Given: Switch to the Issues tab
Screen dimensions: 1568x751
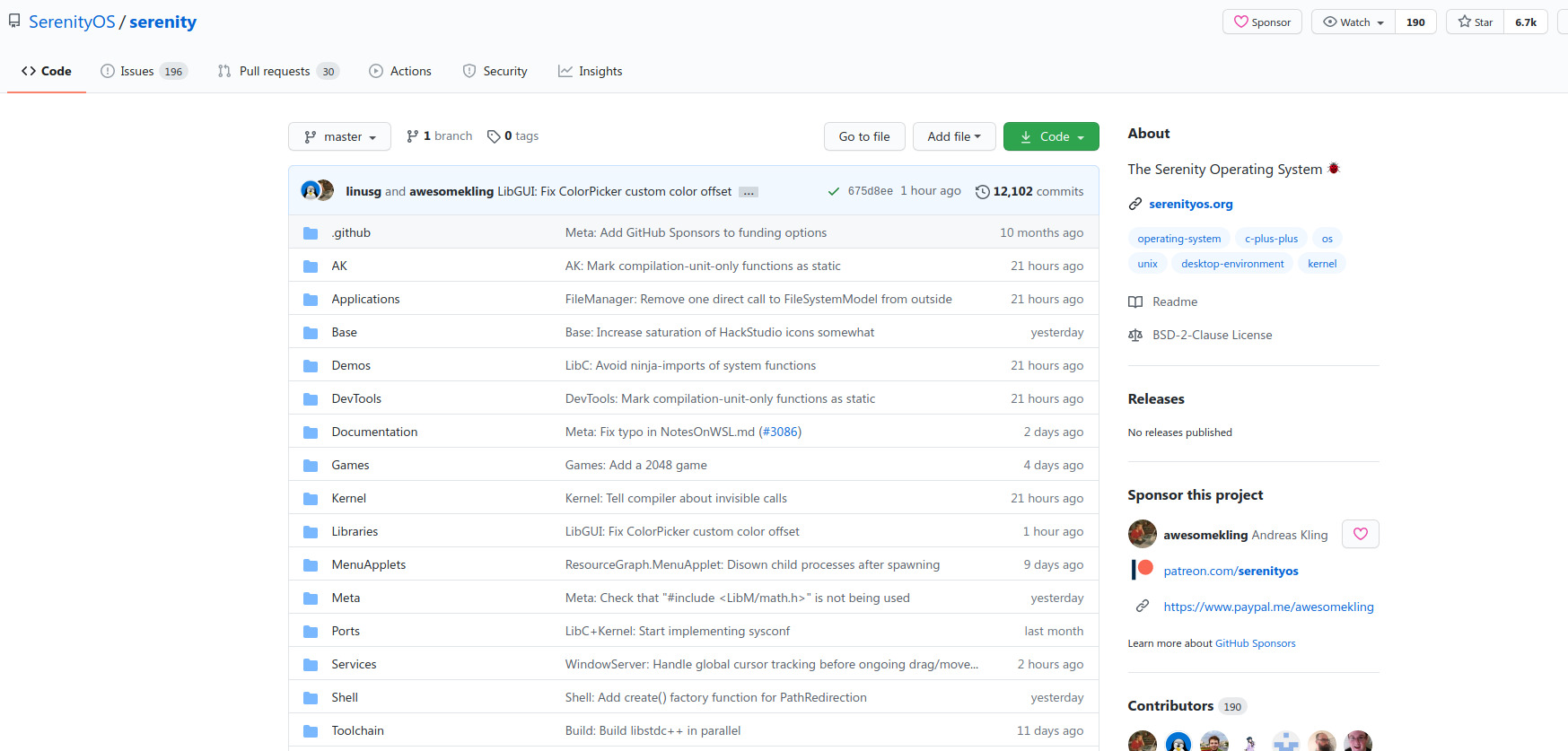Looking at the screenshot, I should click(136, 71).
